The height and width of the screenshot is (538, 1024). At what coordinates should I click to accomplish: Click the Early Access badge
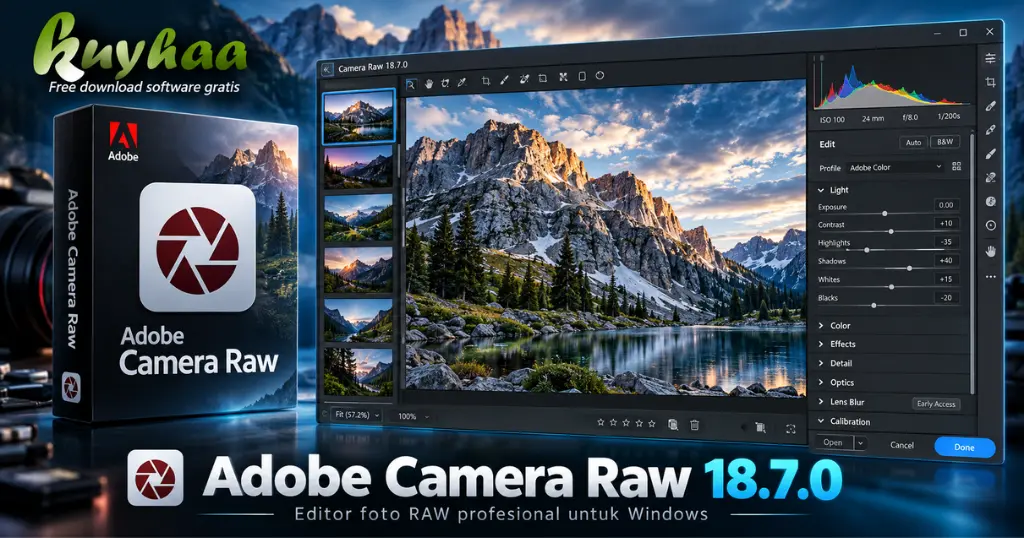pyautogui.click(x=936, y=404)
